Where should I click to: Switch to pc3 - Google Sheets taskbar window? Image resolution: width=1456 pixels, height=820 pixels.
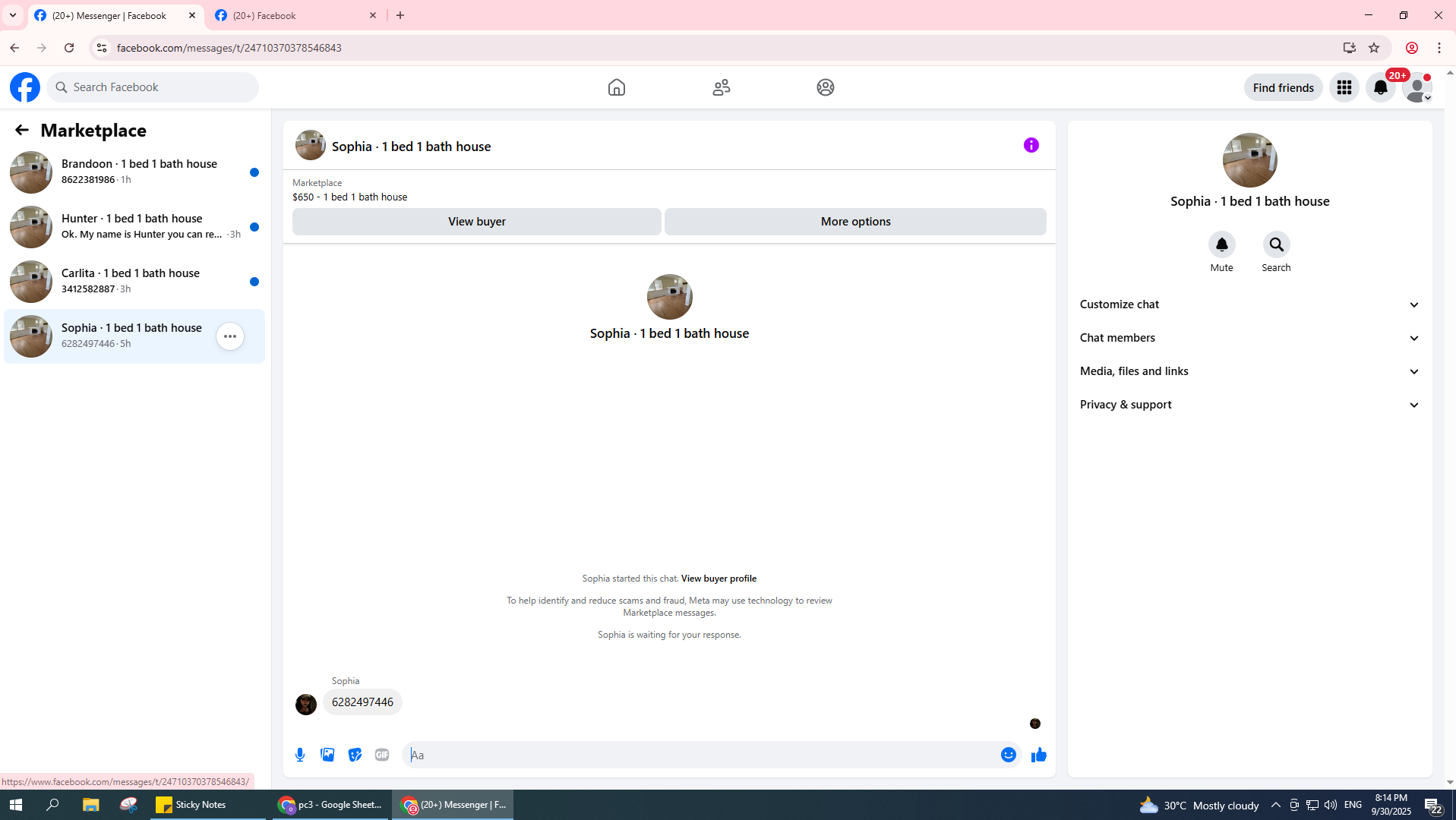[330, 805]
